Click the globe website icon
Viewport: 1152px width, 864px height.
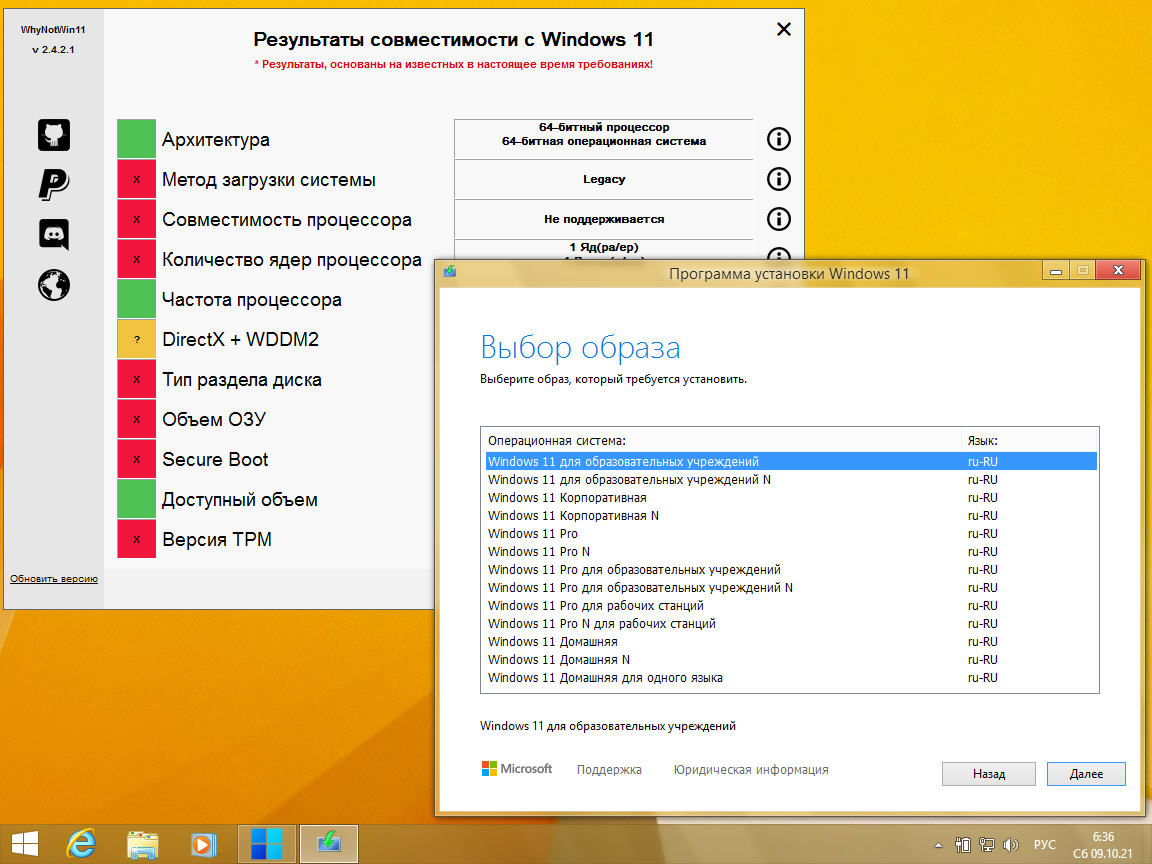pos(54,285)
